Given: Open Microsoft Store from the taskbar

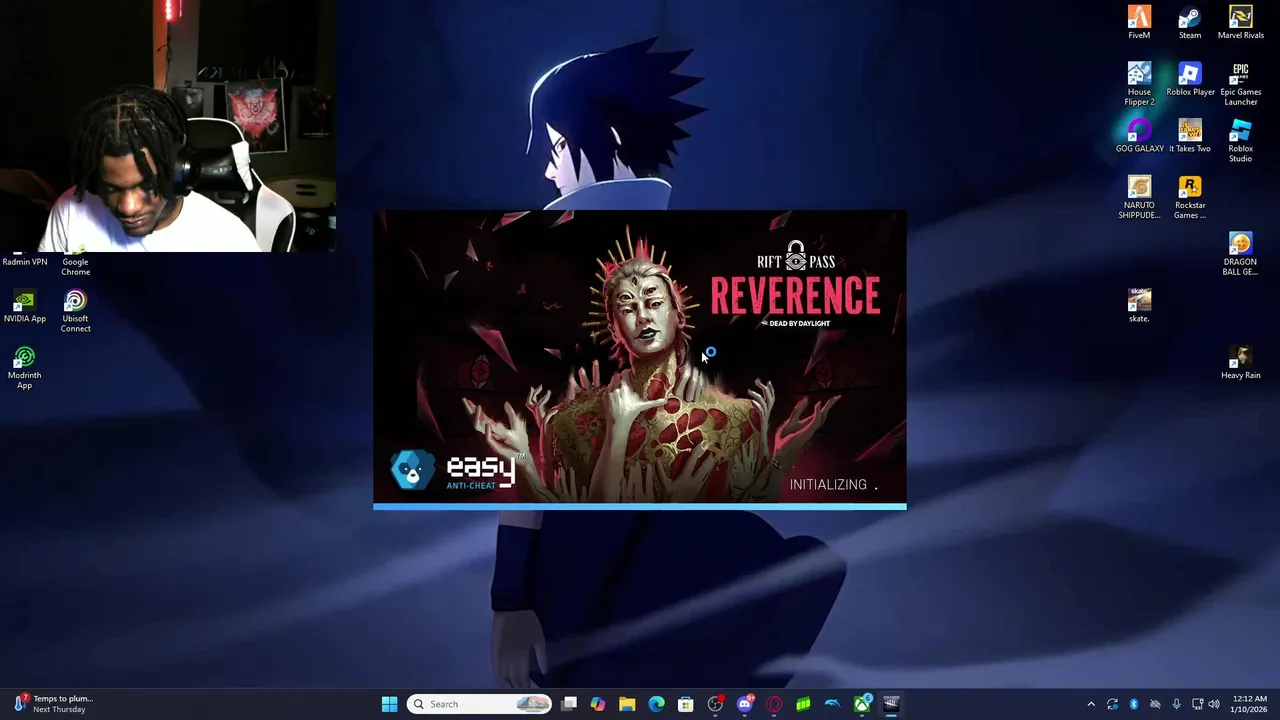Looking at the screenshot, I should [686, 704].
